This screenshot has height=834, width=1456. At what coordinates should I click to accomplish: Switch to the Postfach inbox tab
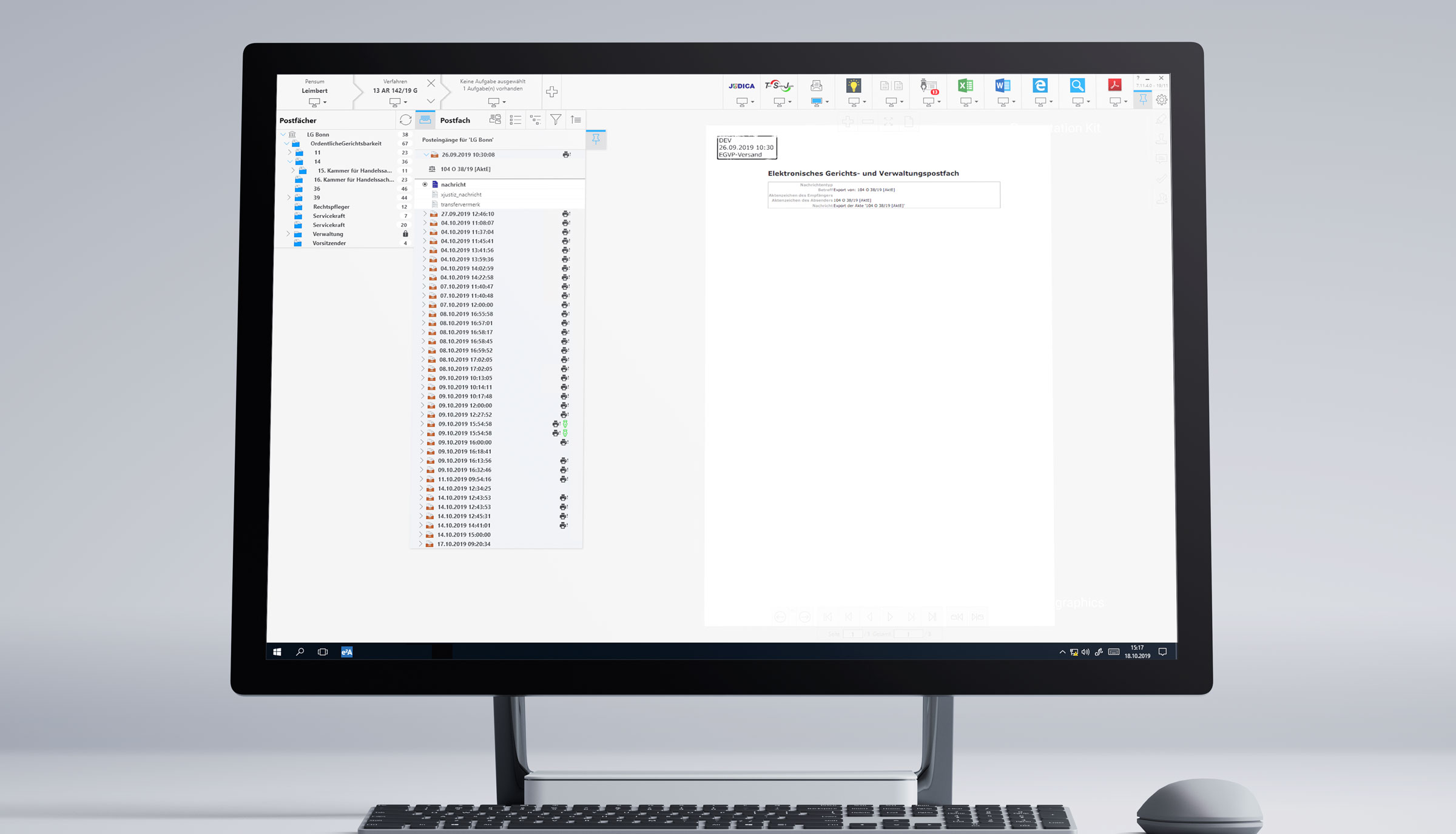tap(425, 120)
